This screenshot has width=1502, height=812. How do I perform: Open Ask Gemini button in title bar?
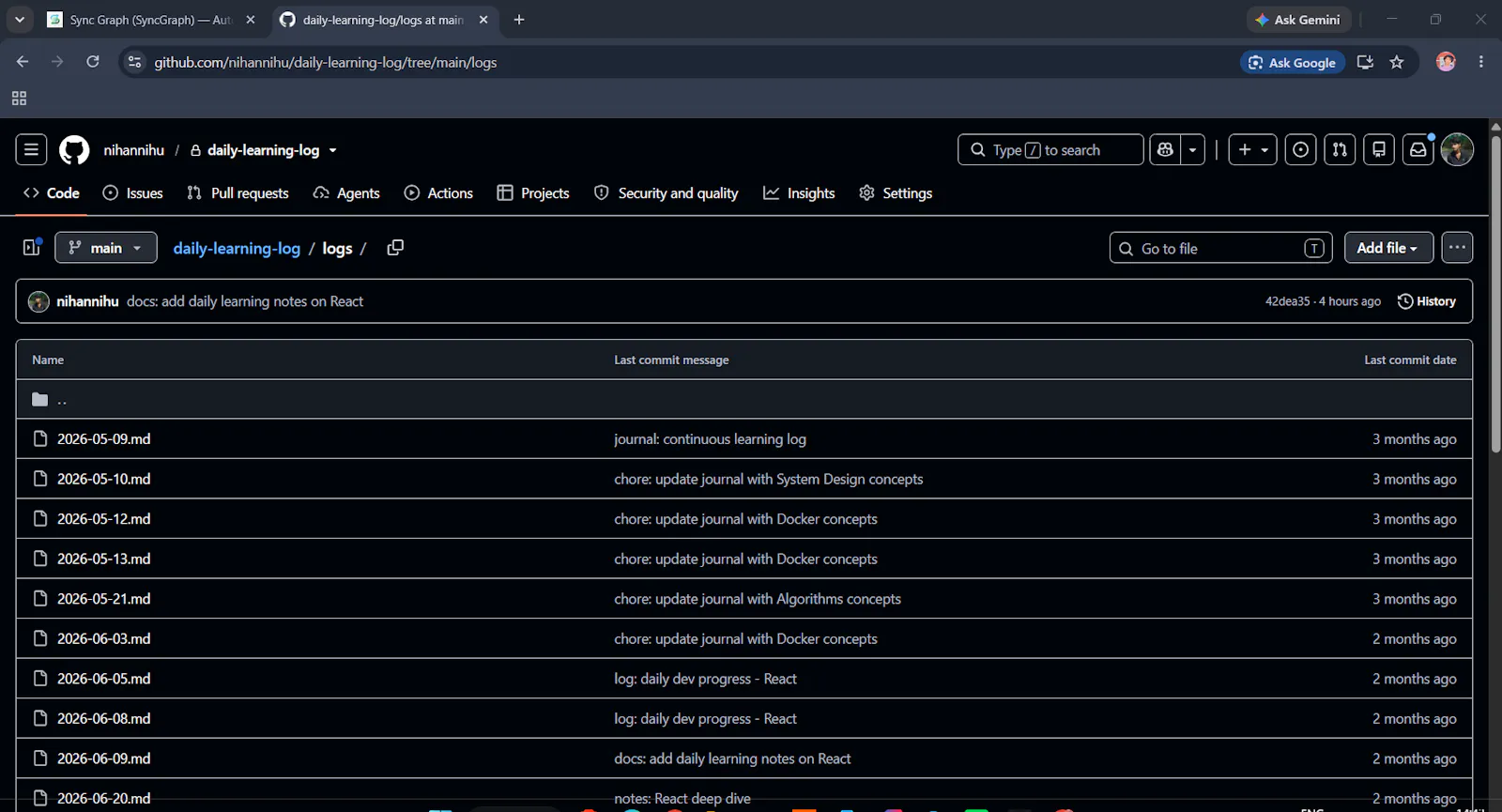1298,20
